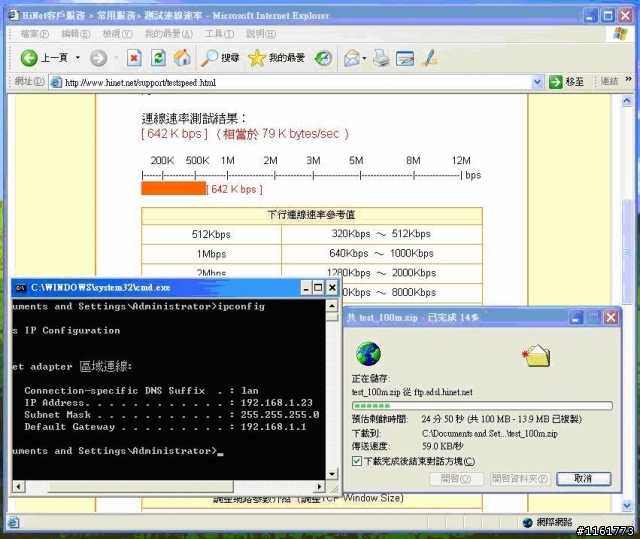The height and width of the screenshot is (539, 640).
Task: Click the 1Mbps table cell
Action: pyautogui.click(x=211, y=254)
